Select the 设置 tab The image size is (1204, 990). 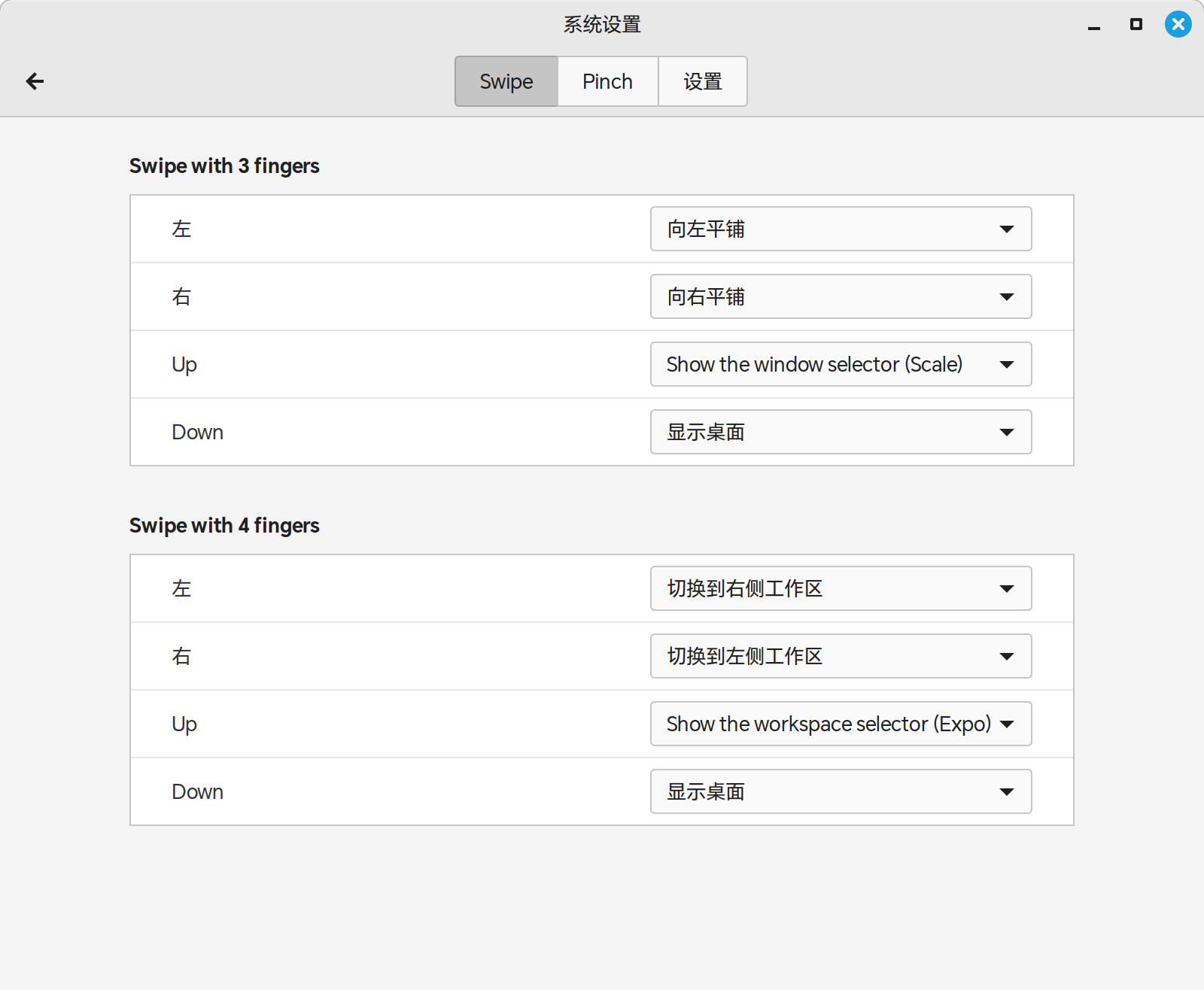click(x=702, y=81)
